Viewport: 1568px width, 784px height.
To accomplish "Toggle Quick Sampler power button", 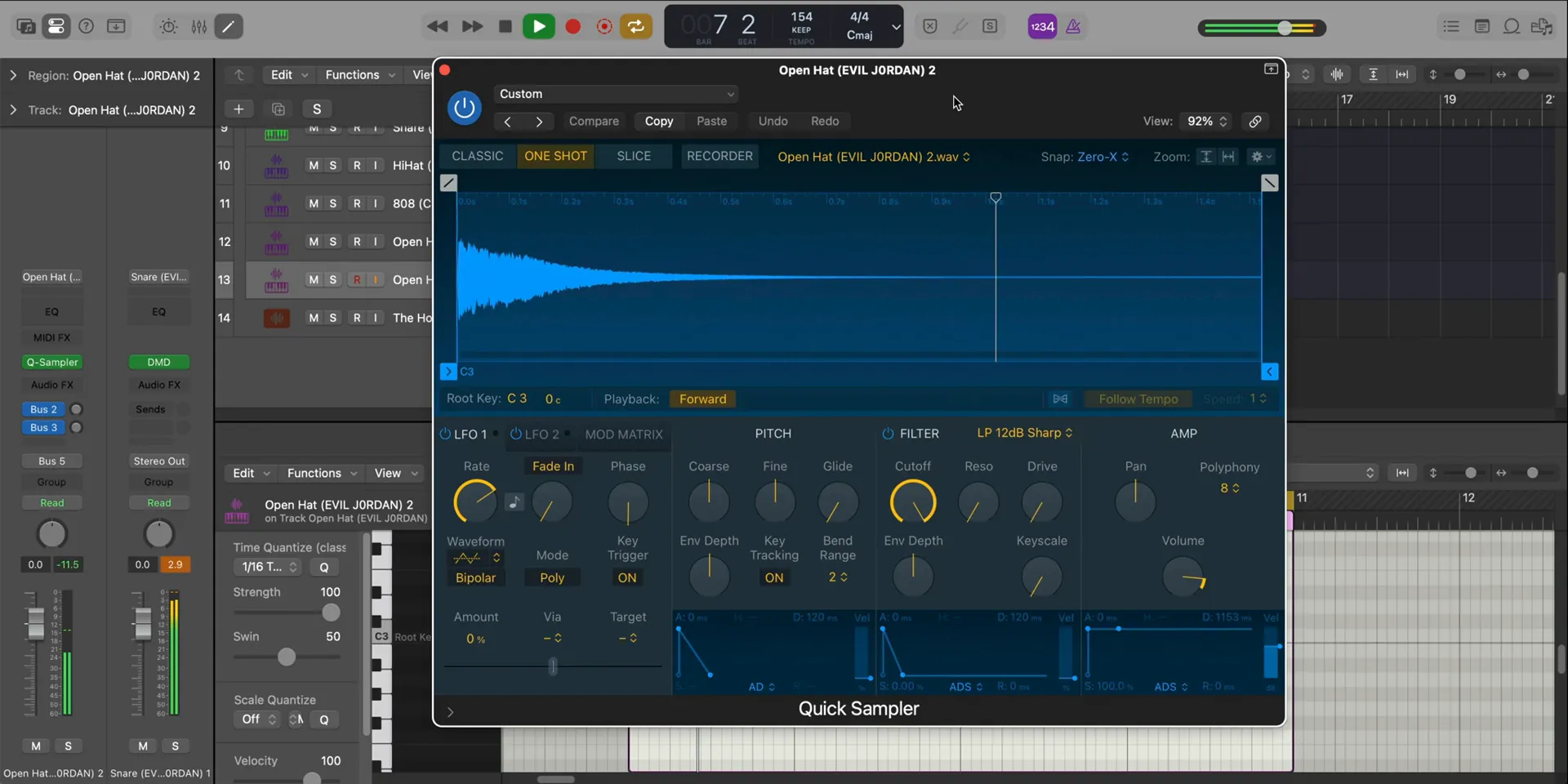I will pyautogui.click(x=465, y=107).
